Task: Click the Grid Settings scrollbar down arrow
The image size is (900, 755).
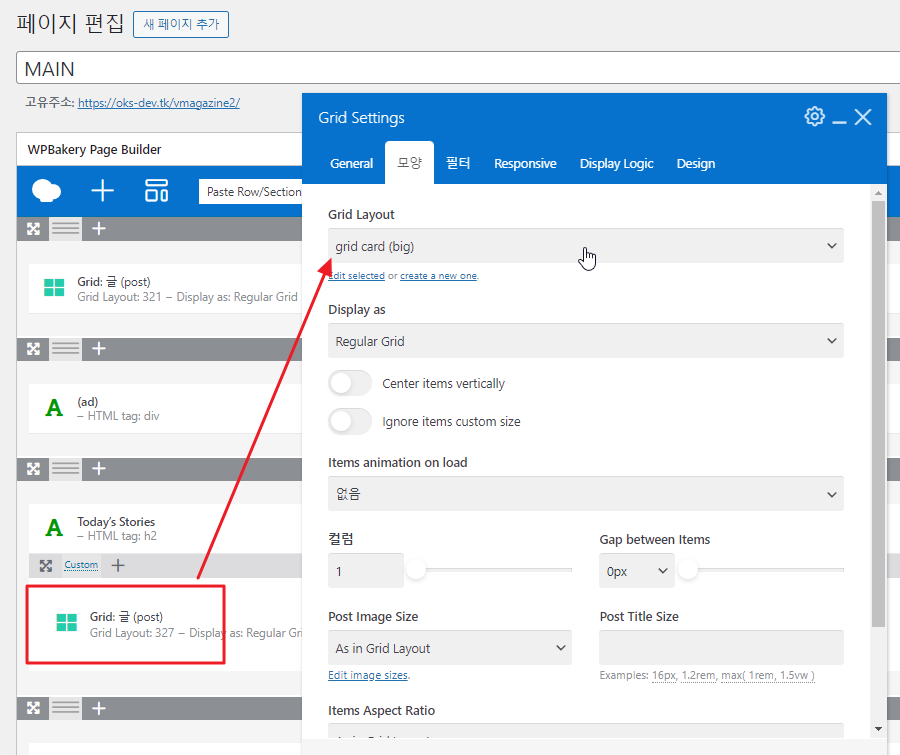Action: click(878, 729)
